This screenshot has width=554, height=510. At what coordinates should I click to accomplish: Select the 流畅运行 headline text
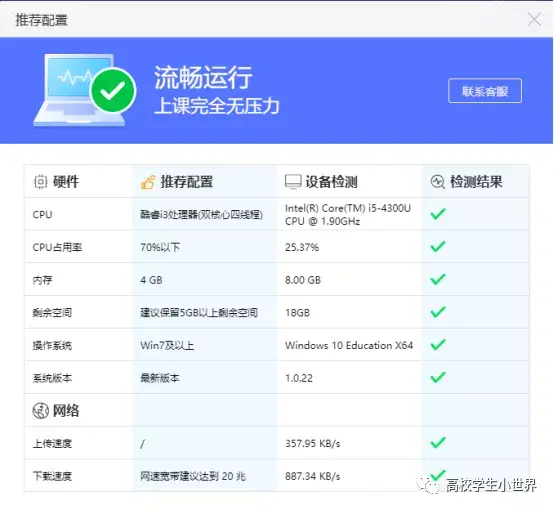point(203,77)
